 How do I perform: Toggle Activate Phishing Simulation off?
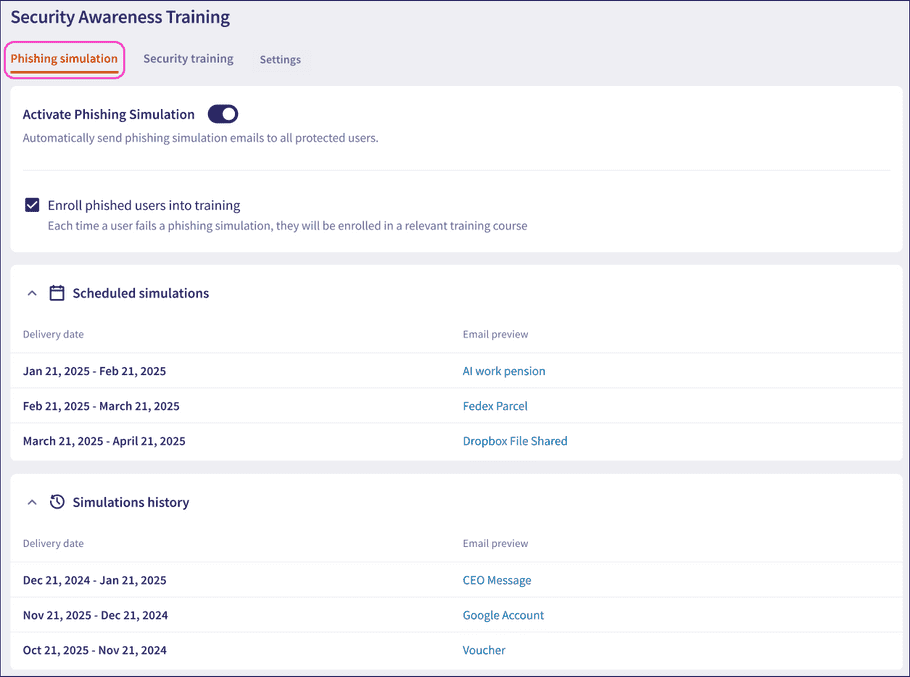pyautogui.click(x=222, y=113)
